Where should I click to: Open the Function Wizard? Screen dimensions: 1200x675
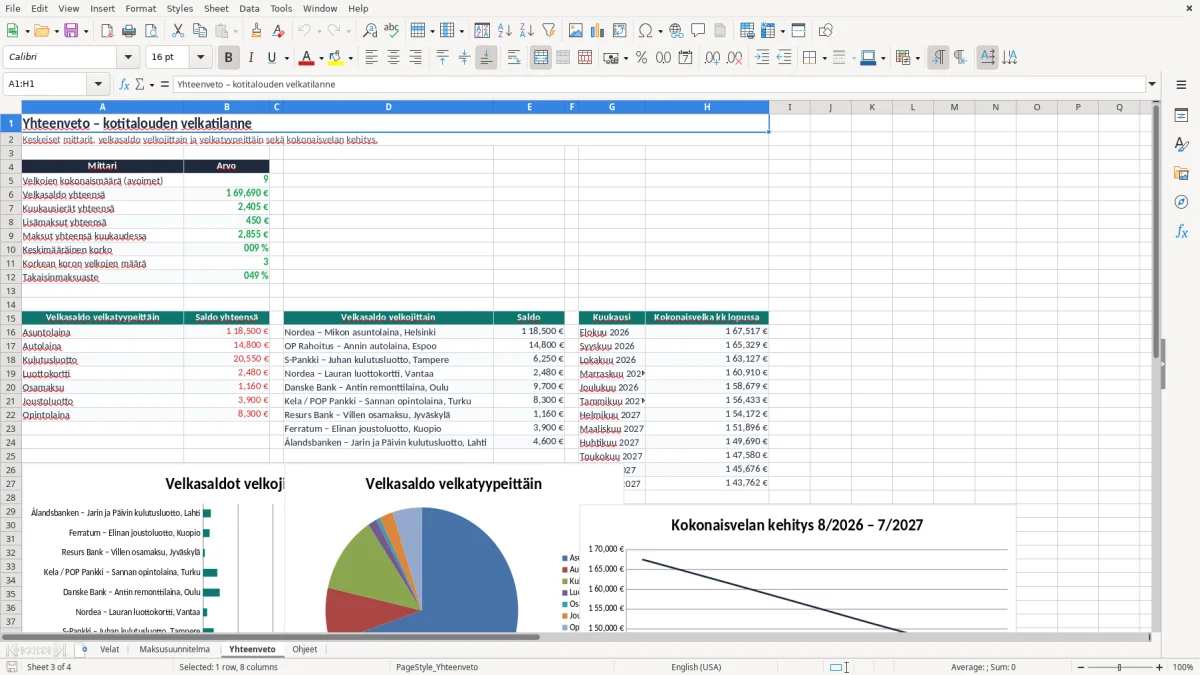click(125, 85)
